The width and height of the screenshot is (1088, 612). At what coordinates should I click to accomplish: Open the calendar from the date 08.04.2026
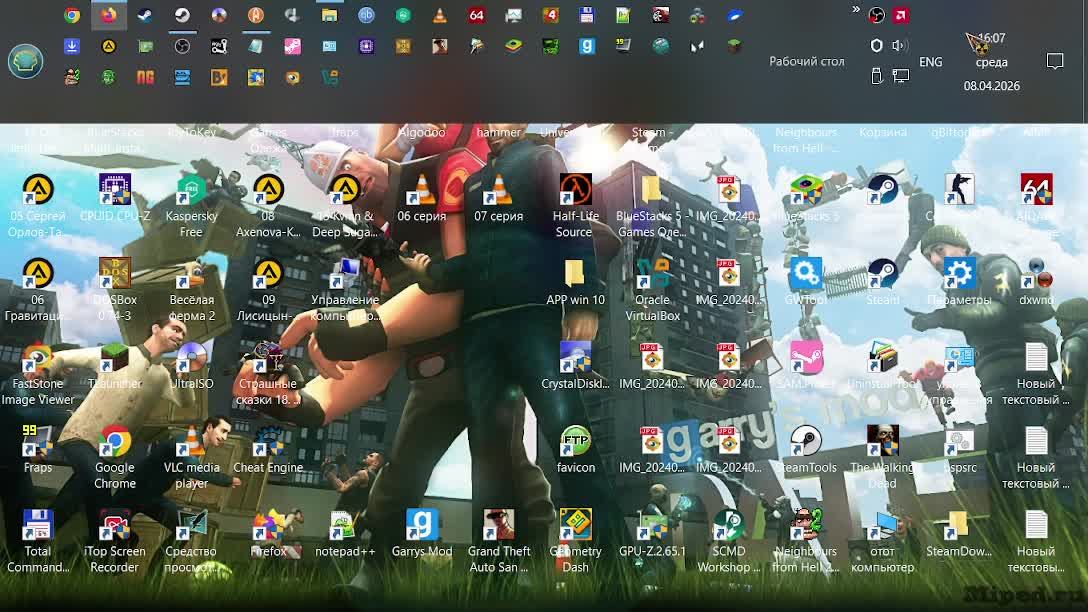coord(992,86)
